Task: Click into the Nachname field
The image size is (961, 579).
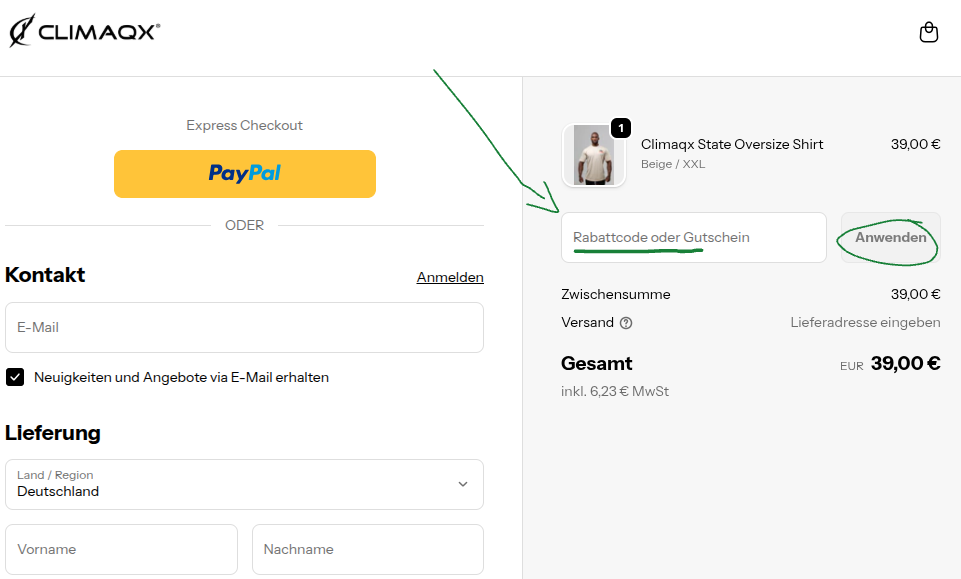Action: [x=367, y=550]
